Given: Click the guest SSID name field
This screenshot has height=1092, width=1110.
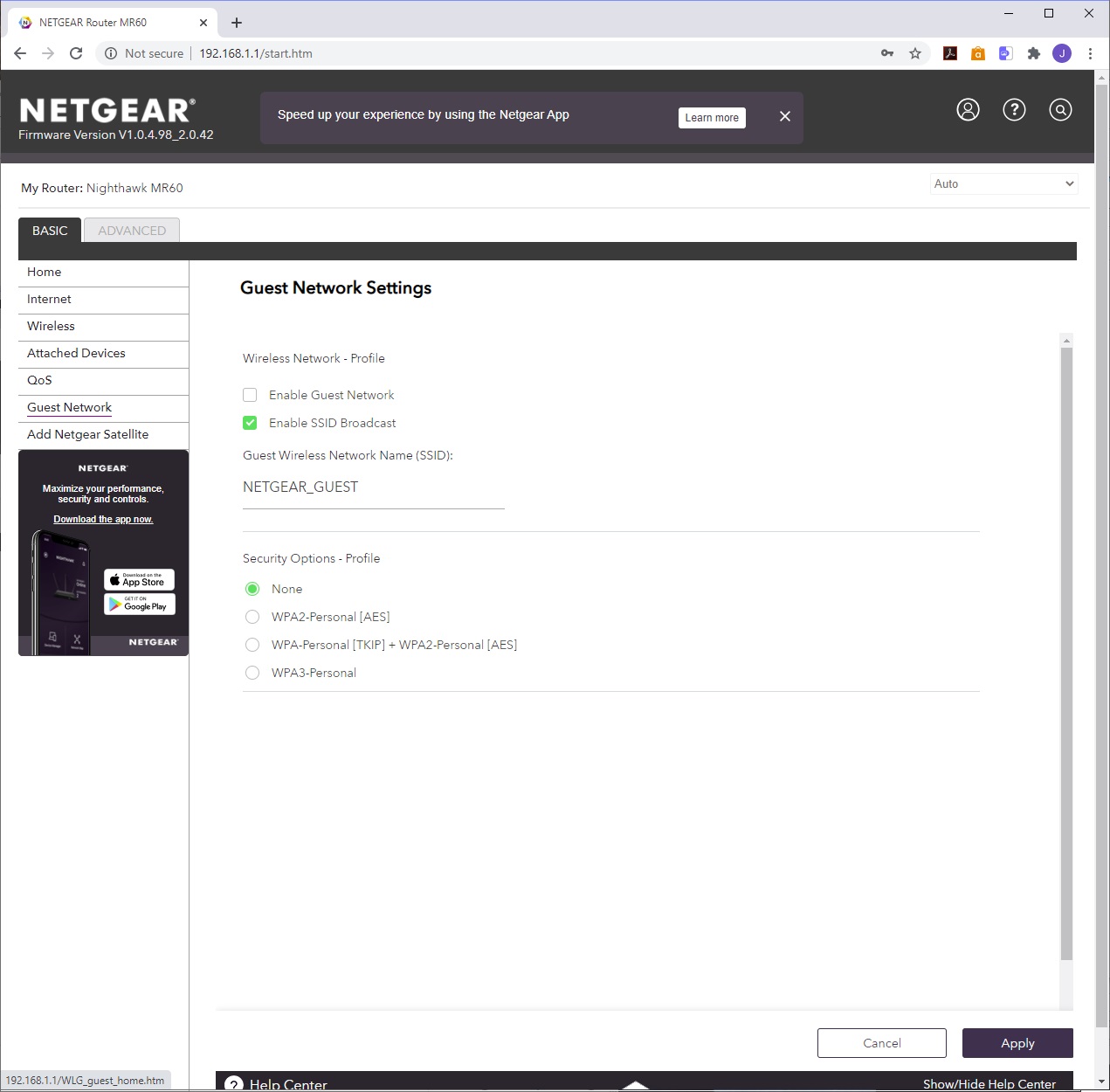Looking at the screenshot, I should [374, 487].
